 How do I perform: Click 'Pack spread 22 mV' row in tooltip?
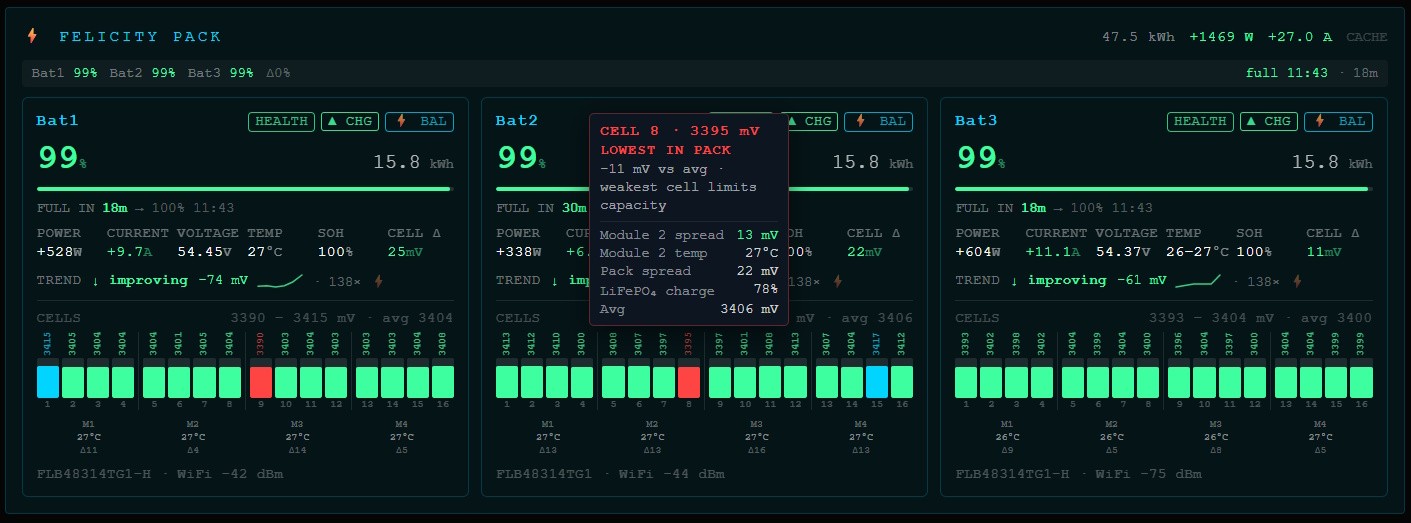689,271
